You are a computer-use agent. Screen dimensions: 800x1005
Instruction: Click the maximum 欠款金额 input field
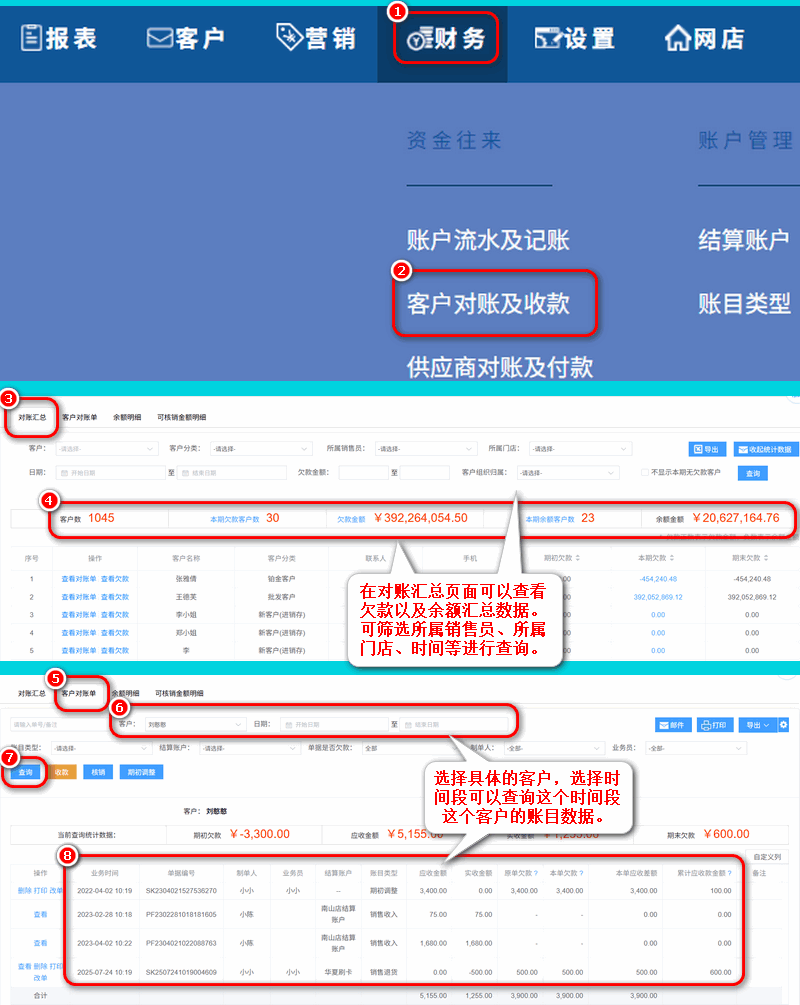(x=424, y=473)
